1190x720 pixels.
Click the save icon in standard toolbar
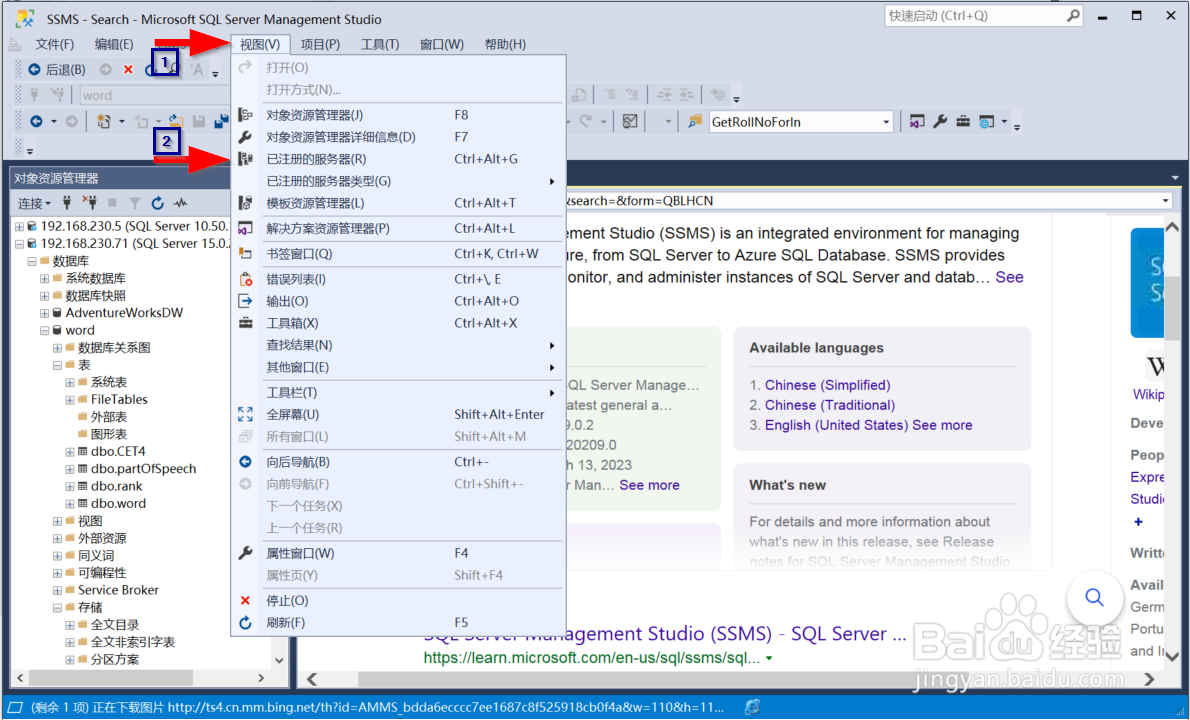point(199,121)
